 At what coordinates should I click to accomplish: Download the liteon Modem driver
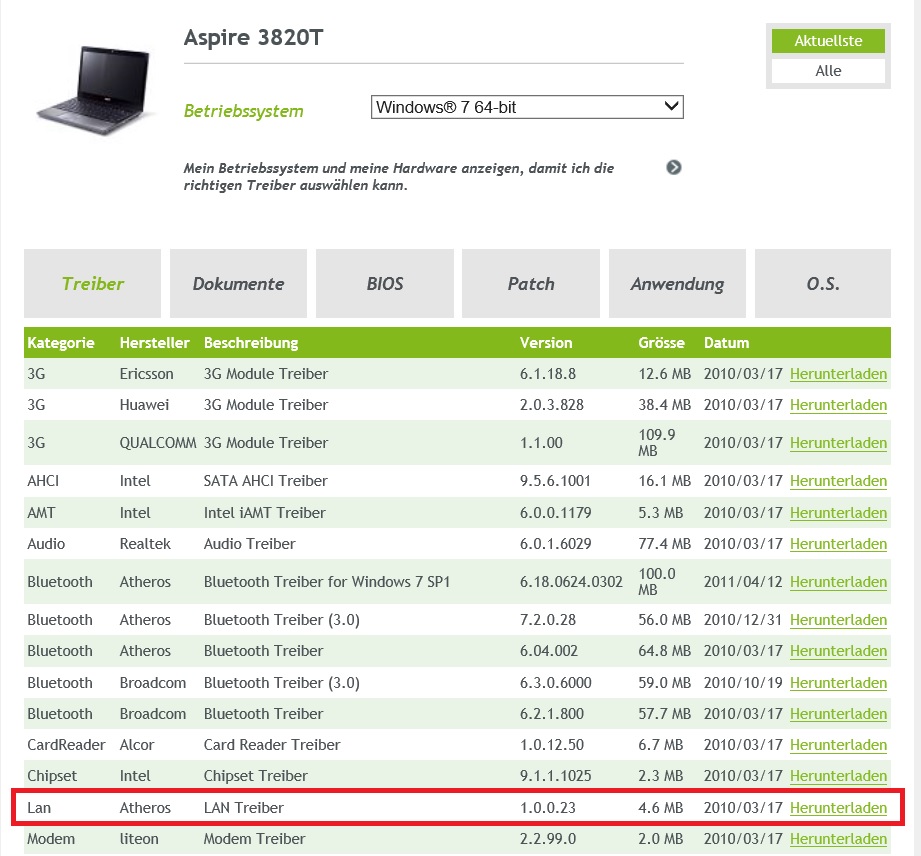click(x=838, y=839)
